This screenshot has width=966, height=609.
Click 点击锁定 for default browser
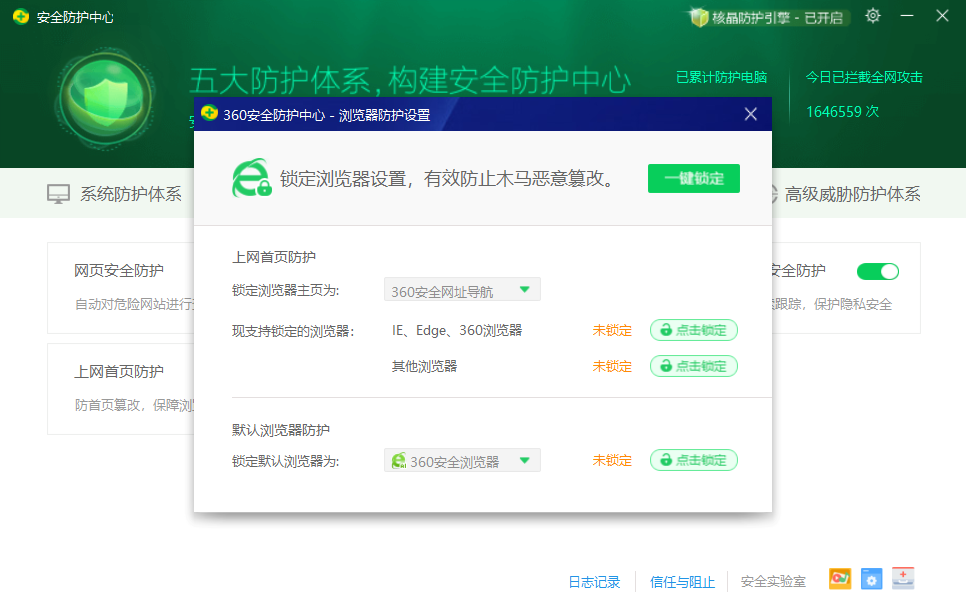pos(694,460)
